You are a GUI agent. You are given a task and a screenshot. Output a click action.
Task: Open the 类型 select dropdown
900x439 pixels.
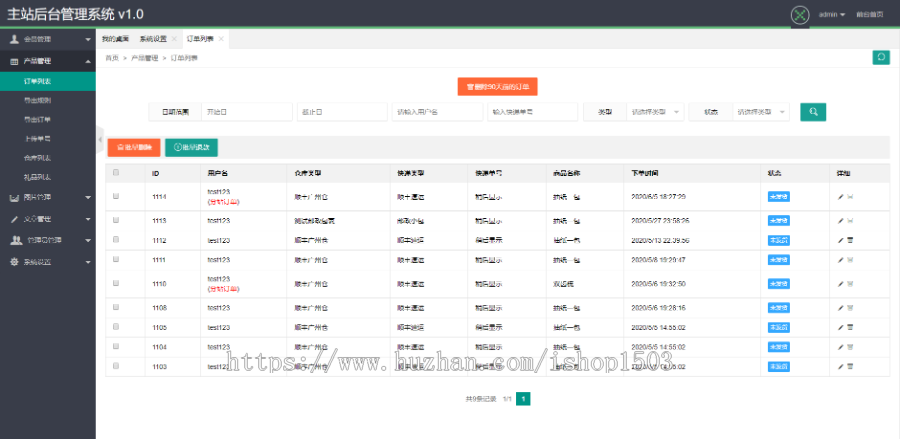tap(655, 112)
